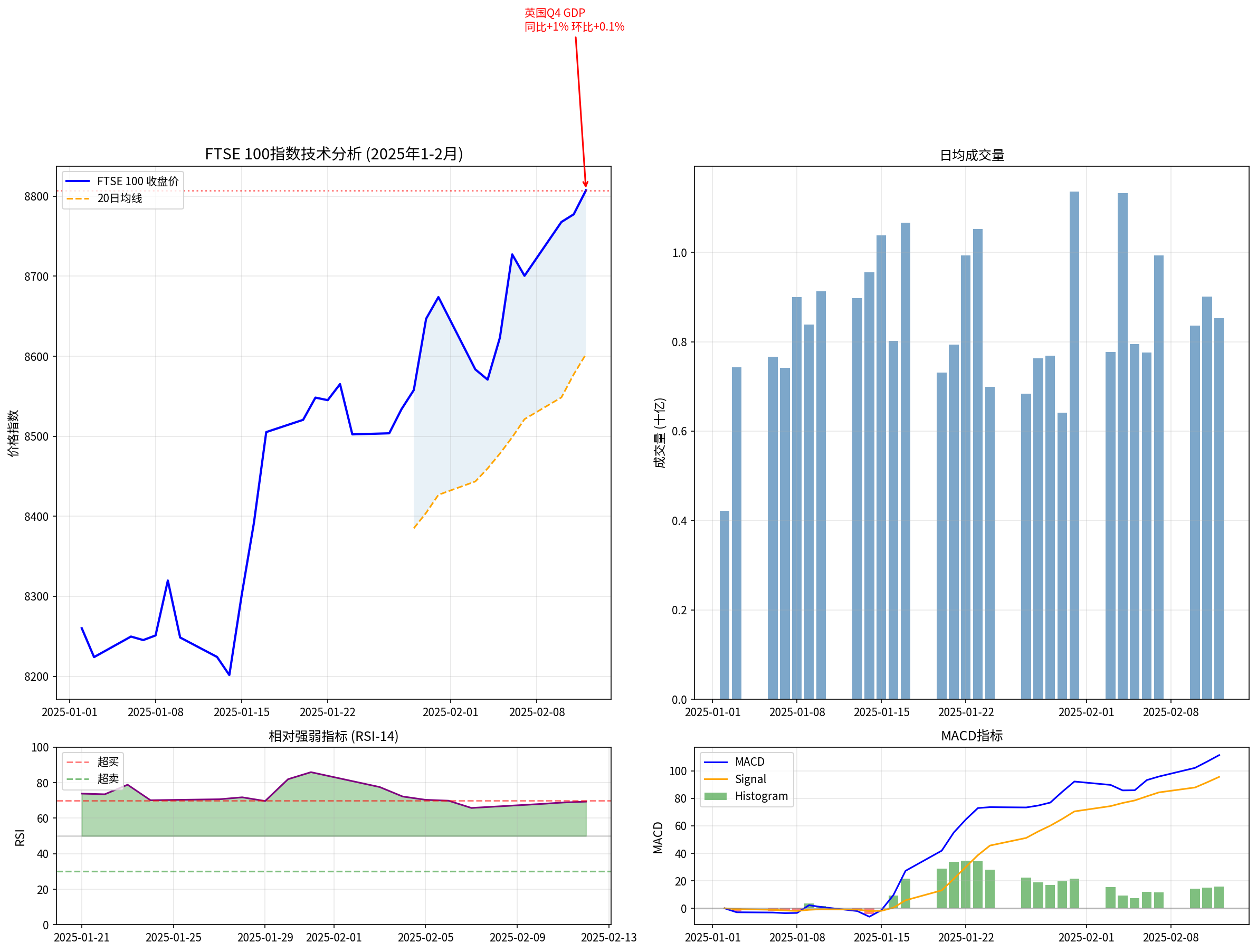Click the MACD legend entry
Image resolution: width=1257 pixels, height=952 pixels.
(x=749, y=761)
